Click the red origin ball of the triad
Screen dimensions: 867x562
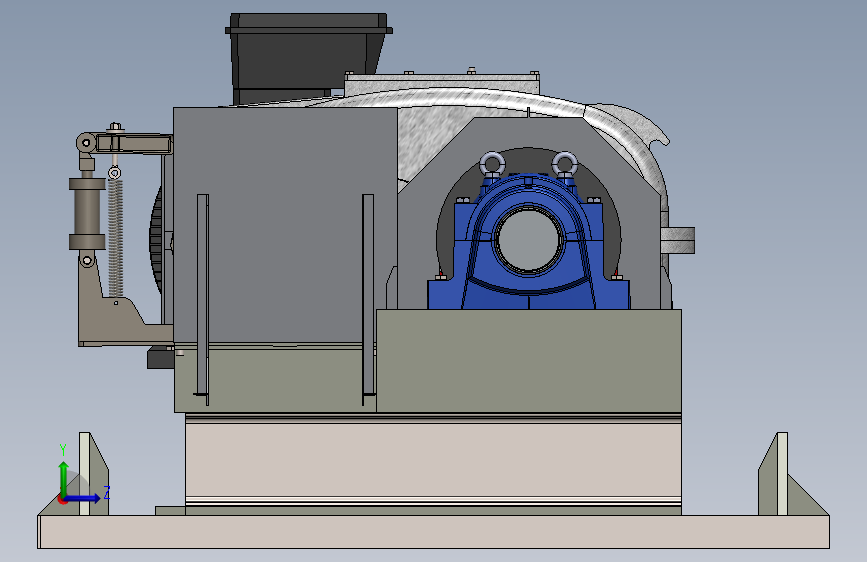(x=62, y=499)
